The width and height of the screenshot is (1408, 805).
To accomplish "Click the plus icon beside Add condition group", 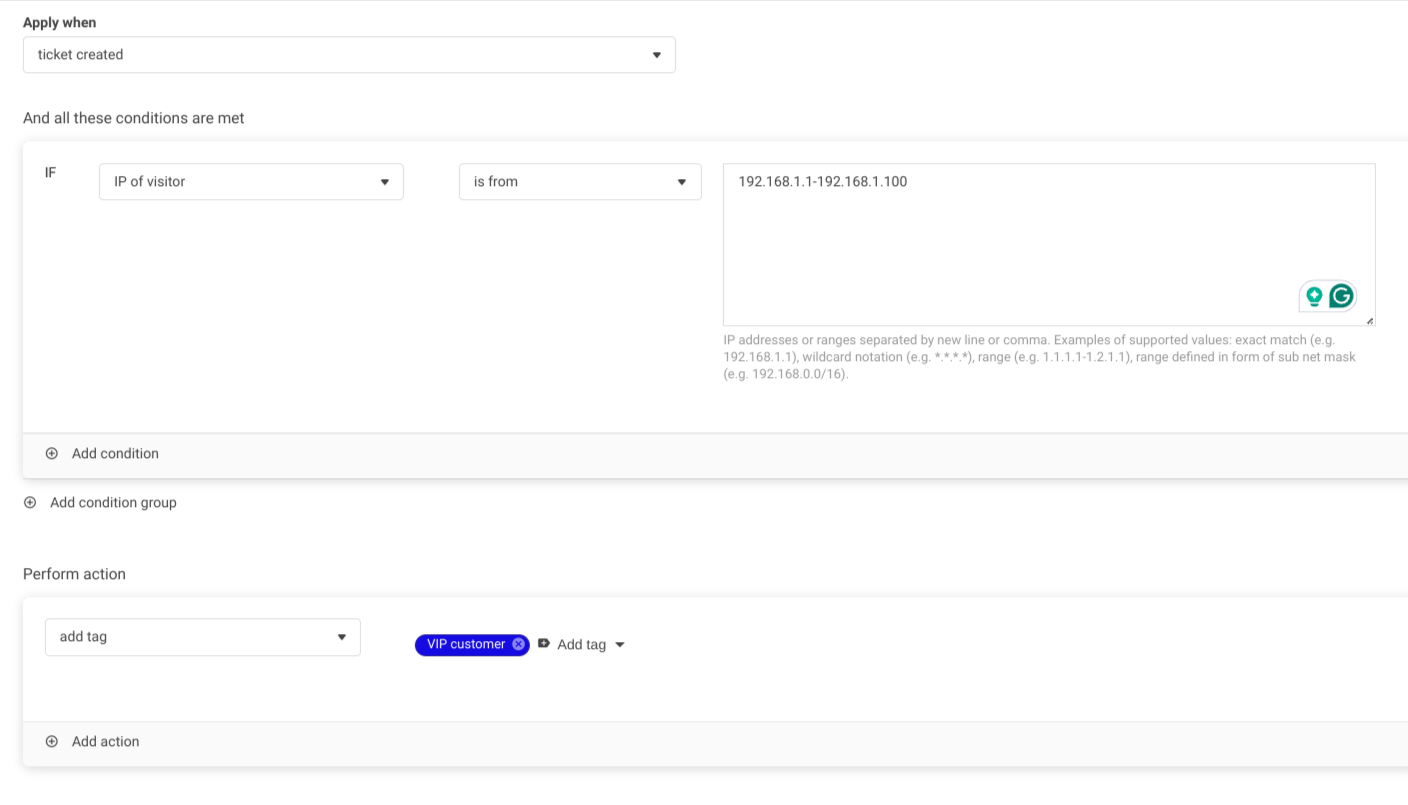I will [30, 503].
